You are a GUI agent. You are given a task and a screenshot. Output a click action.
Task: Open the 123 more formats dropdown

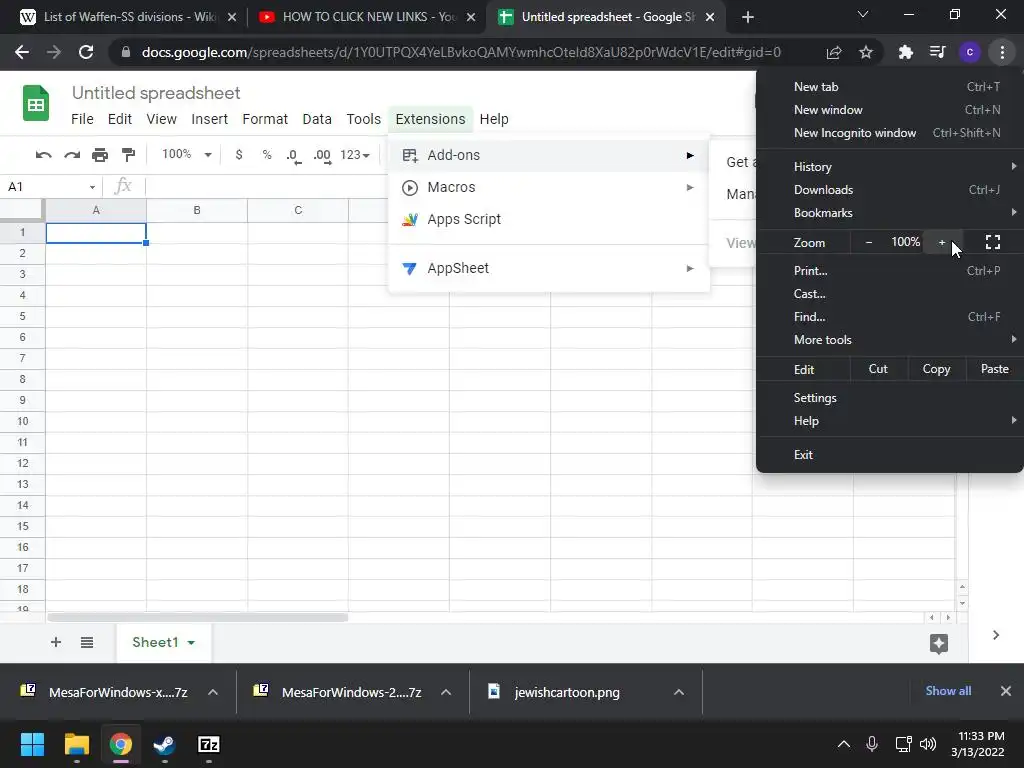[x=355, y=155]
